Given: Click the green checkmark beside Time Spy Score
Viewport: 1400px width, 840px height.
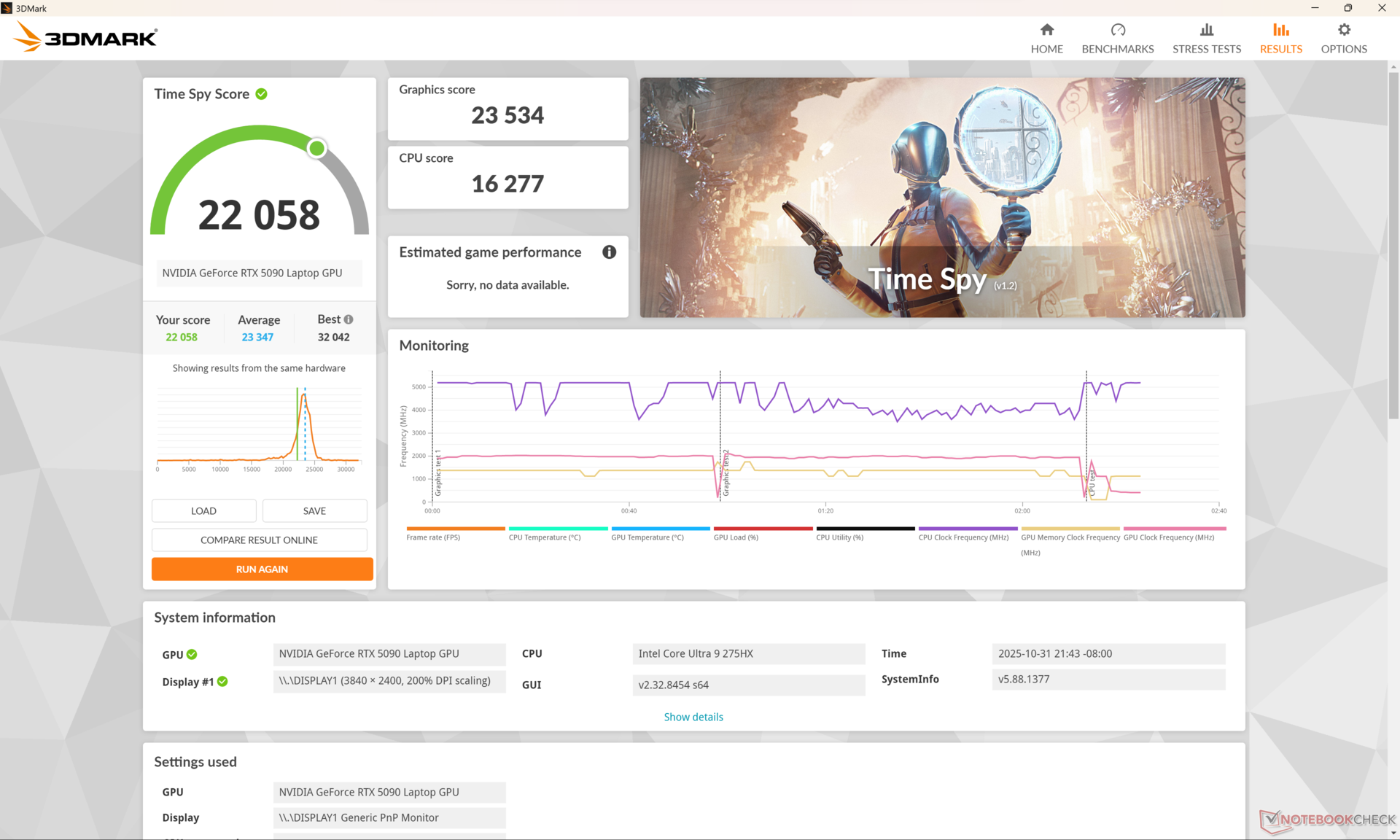Looking at the screenshot, I should [x=262, y=94].
